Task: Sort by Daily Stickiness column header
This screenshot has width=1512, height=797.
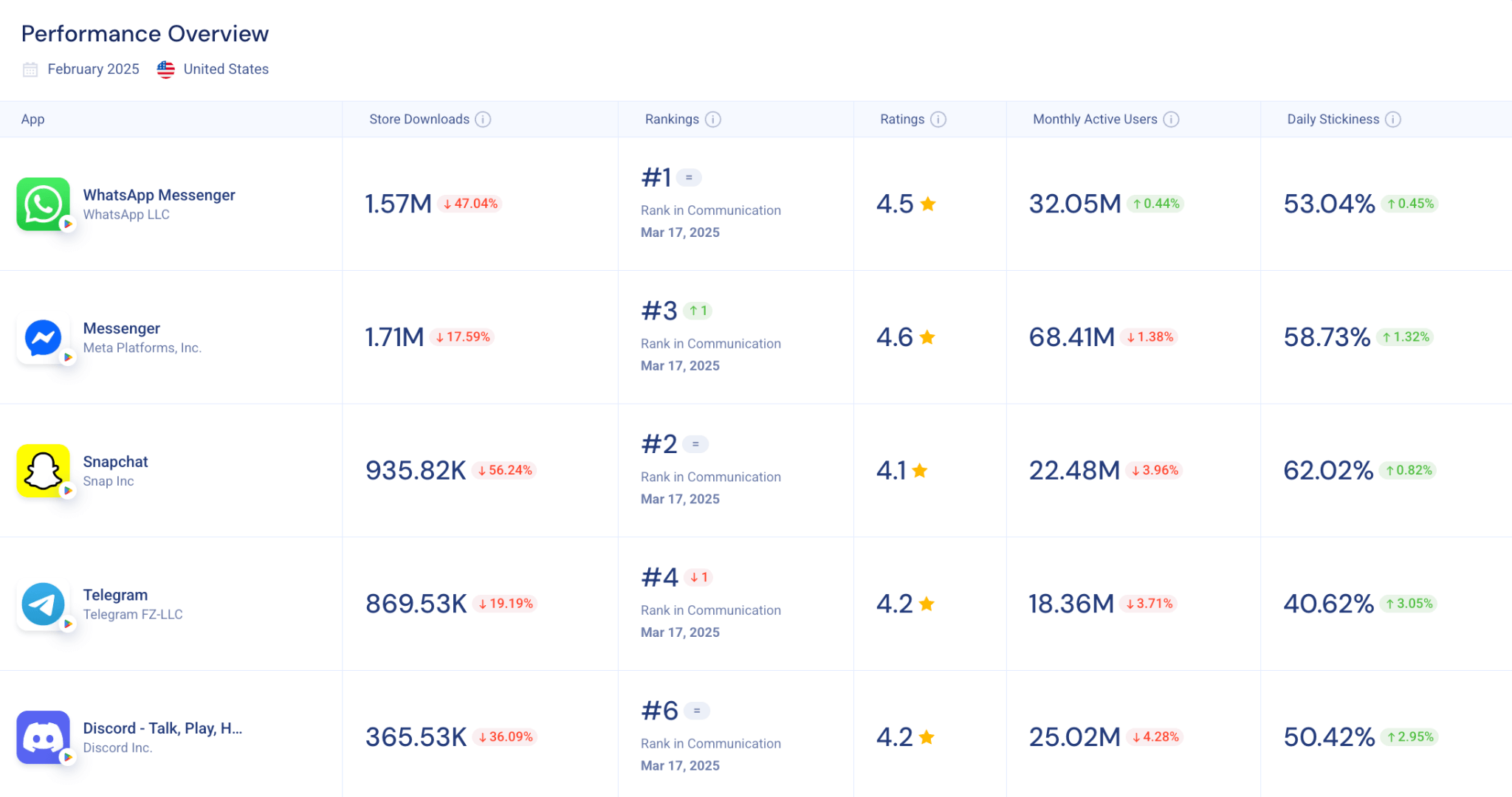Action: click(x=1333, y=120)
